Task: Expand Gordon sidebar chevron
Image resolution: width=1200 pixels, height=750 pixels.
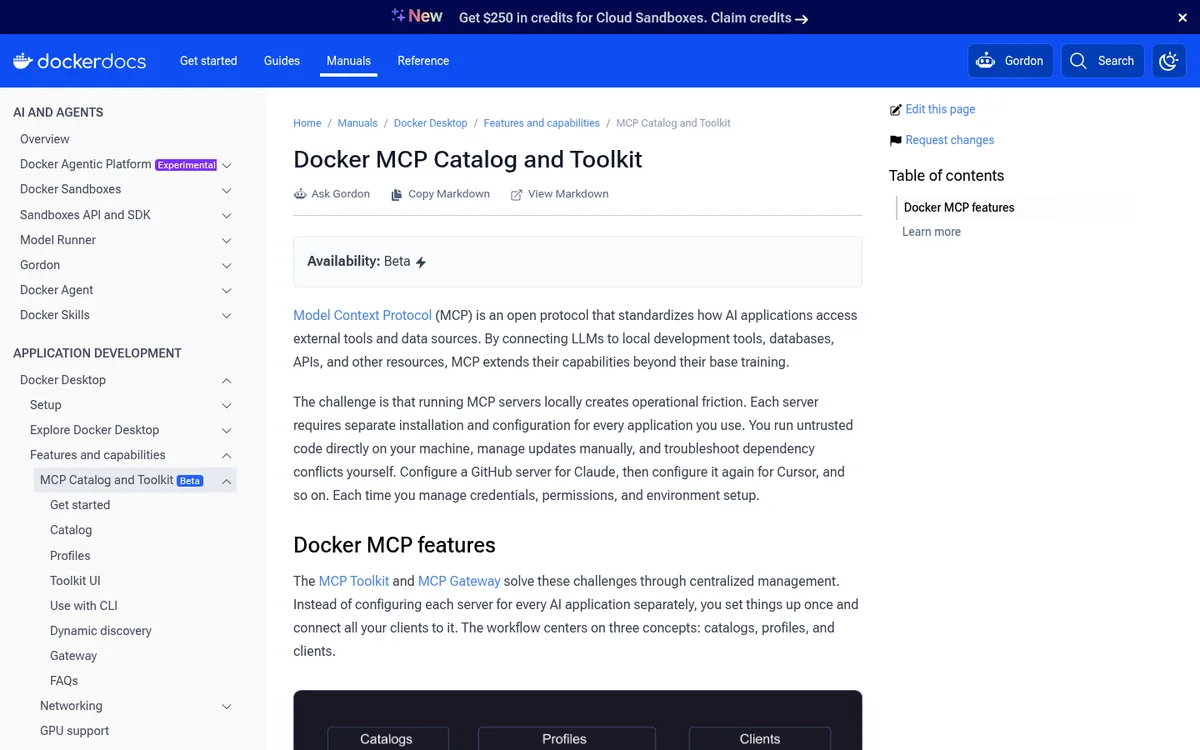Action: [x=227, y=265]
